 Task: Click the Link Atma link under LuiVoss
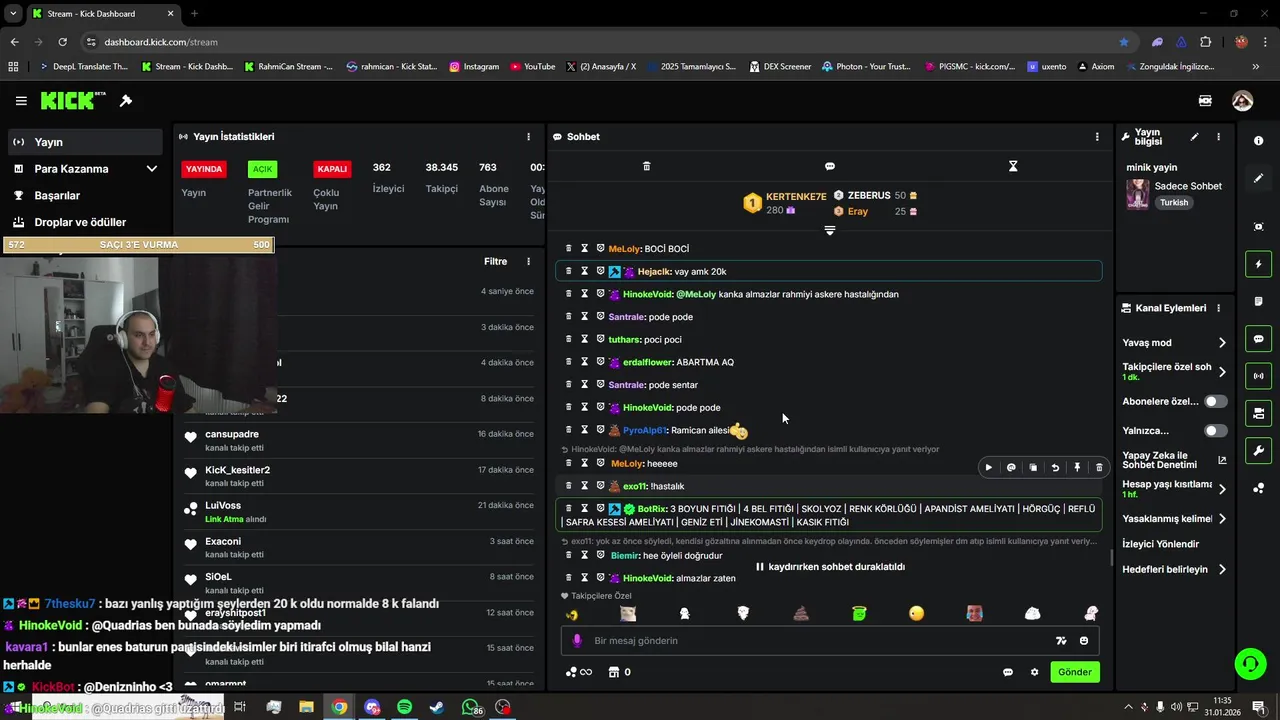[x=224, y=519]
